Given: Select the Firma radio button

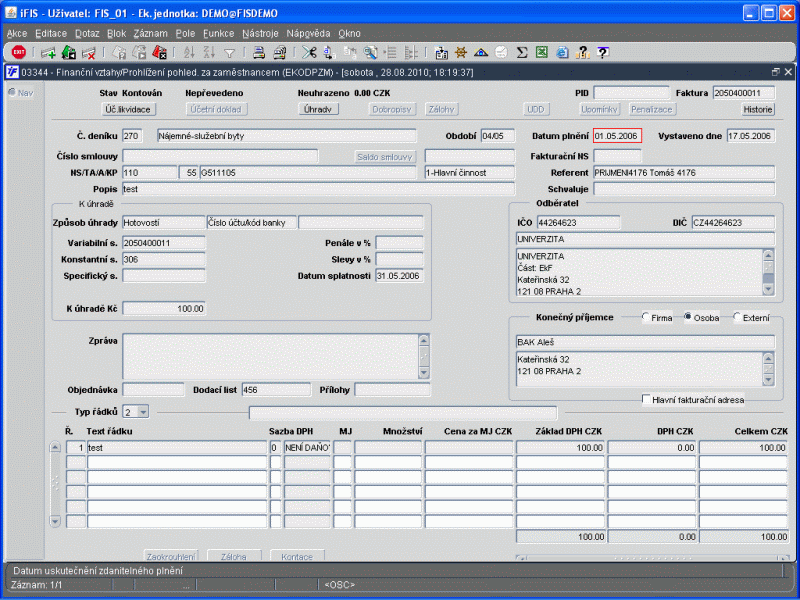Looking at the screenshot, I should (647, 318).
